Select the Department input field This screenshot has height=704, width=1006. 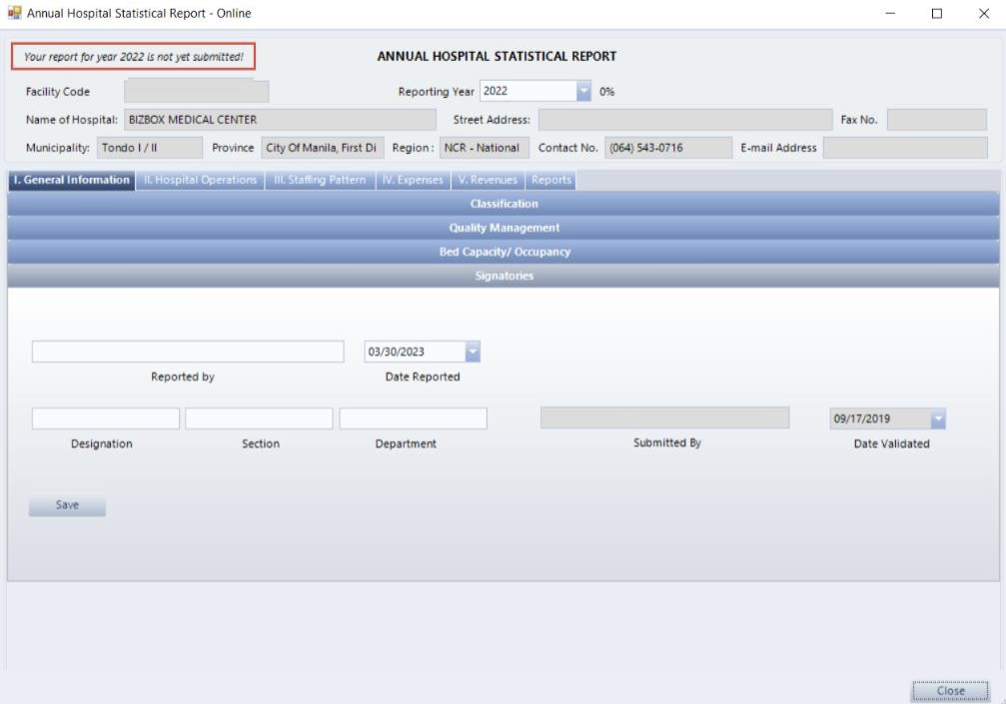point(412,419)
